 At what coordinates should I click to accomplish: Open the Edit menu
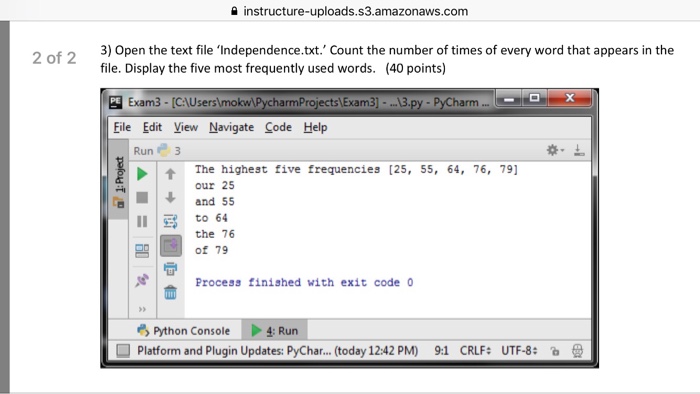[152, 127]
